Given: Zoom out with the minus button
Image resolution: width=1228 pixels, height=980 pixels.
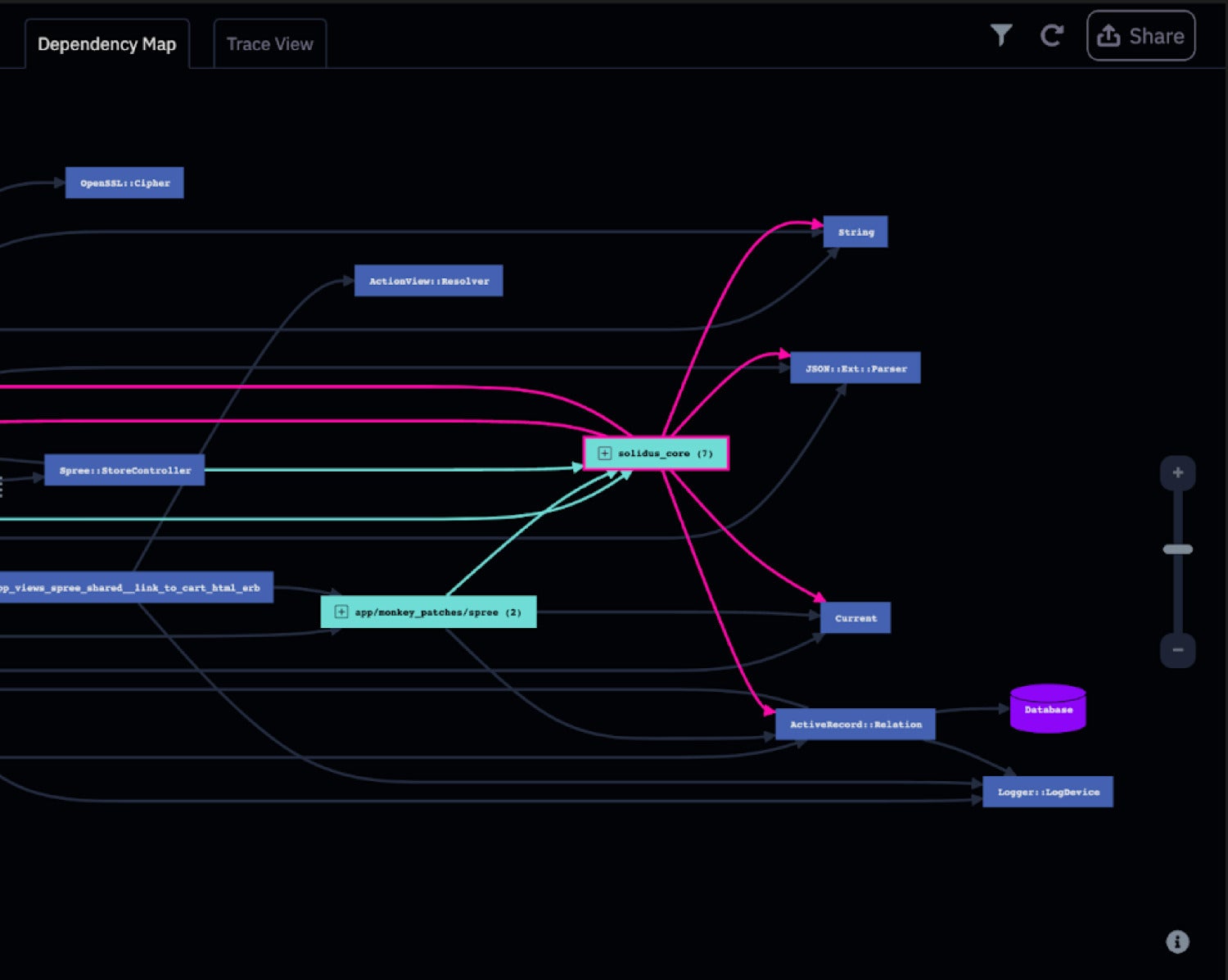Looking at the screenshot, I should click(x=1178, y=650).
